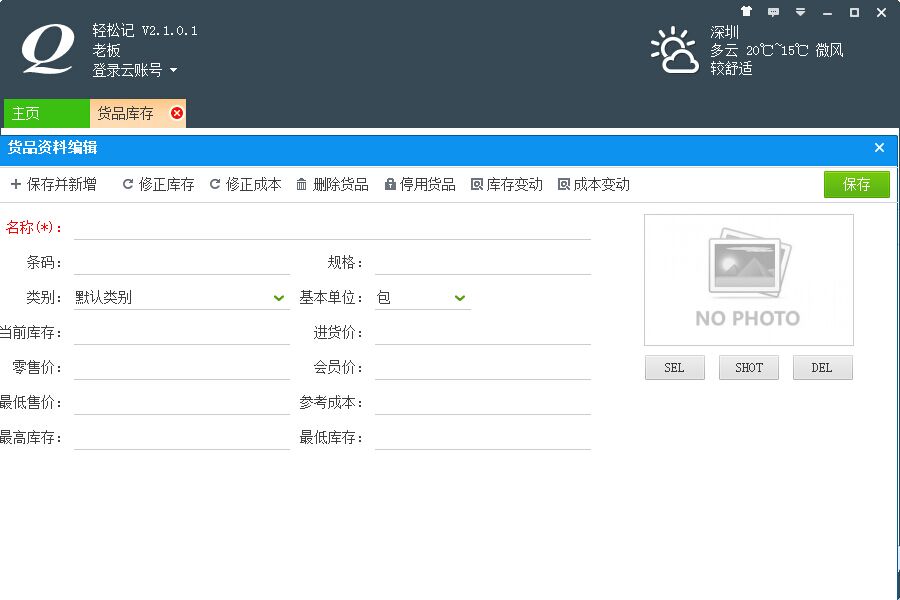Viewport: 900px width, 600px height.
Task: Focus the 最低售价 input field
Action: [x=182, y=402]
